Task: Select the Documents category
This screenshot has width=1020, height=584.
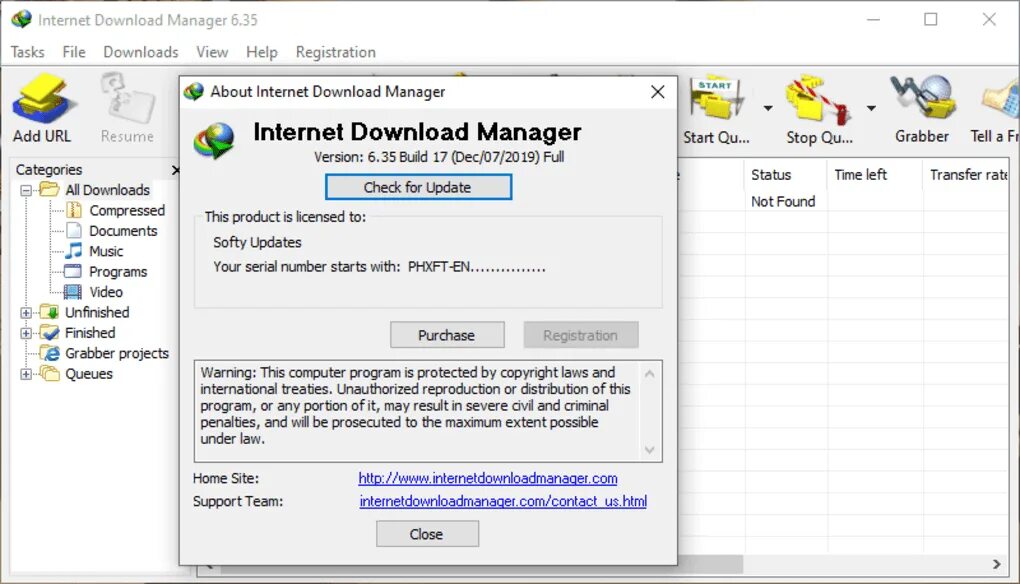Action: pyautogui.click(x=123, y=231)
